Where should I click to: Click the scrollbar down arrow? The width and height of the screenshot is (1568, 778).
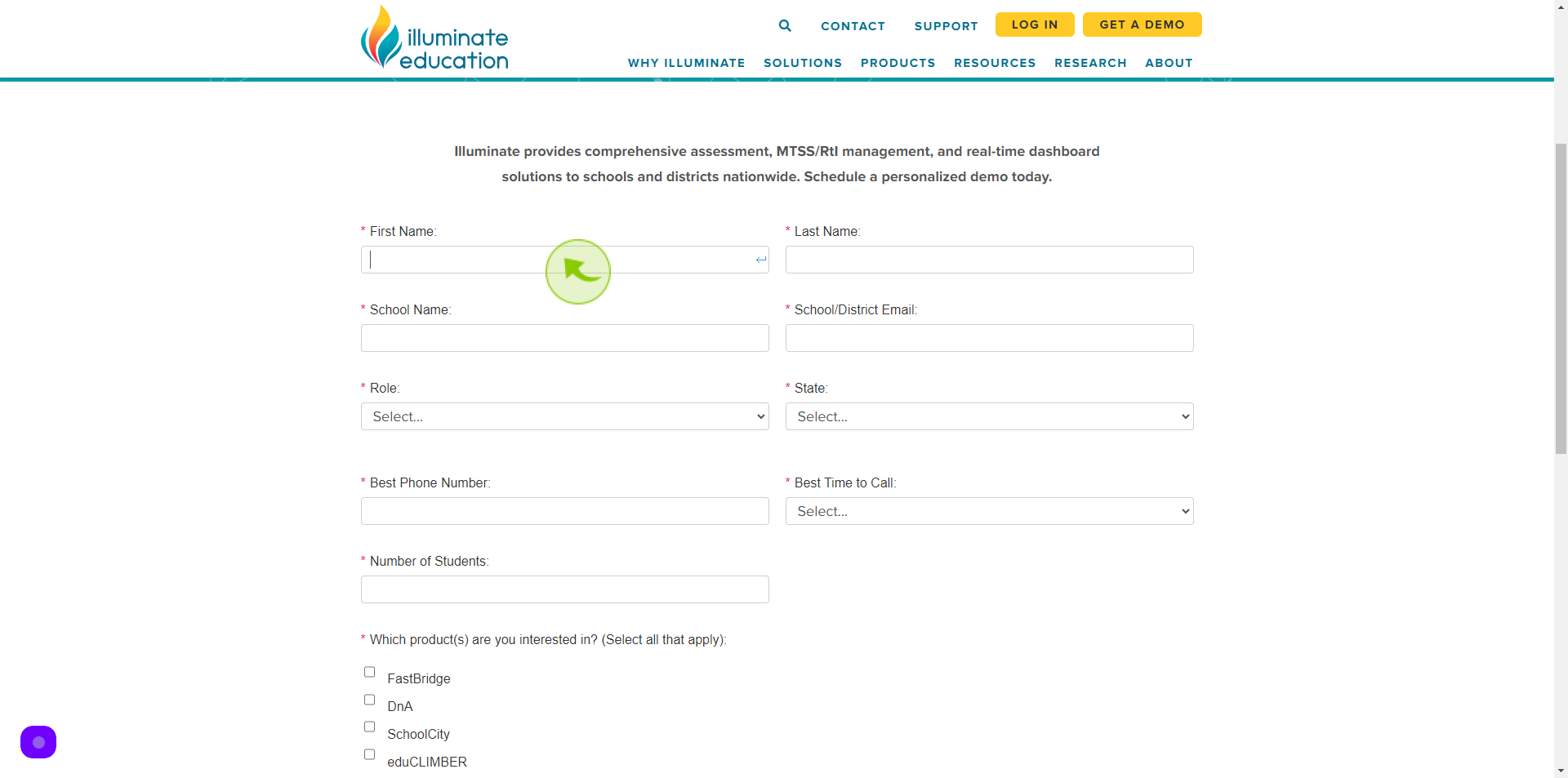[1561, 771]
